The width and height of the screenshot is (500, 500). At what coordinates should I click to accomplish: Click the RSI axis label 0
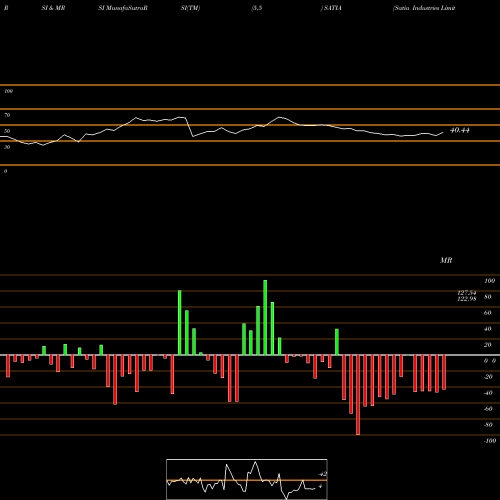pos(5,171)
